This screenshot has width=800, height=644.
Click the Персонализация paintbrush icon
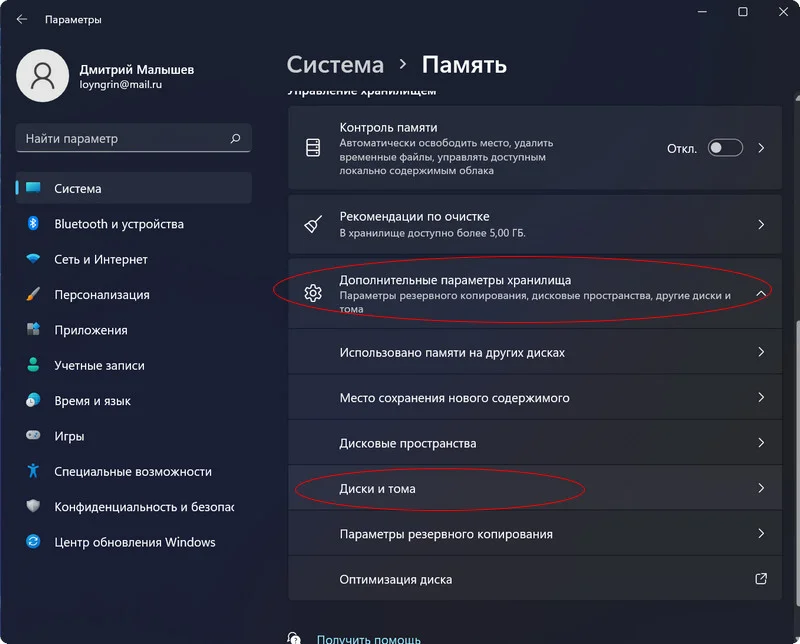click(33, 294)
